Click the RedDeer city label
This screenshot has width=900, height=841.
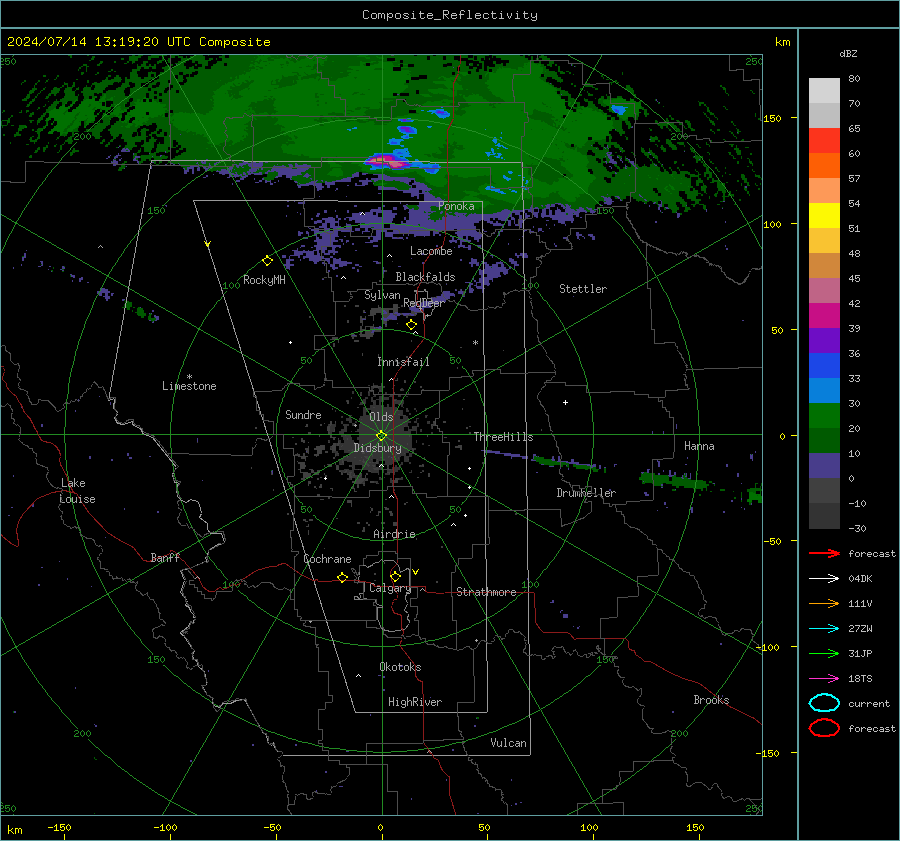[424, 303]
